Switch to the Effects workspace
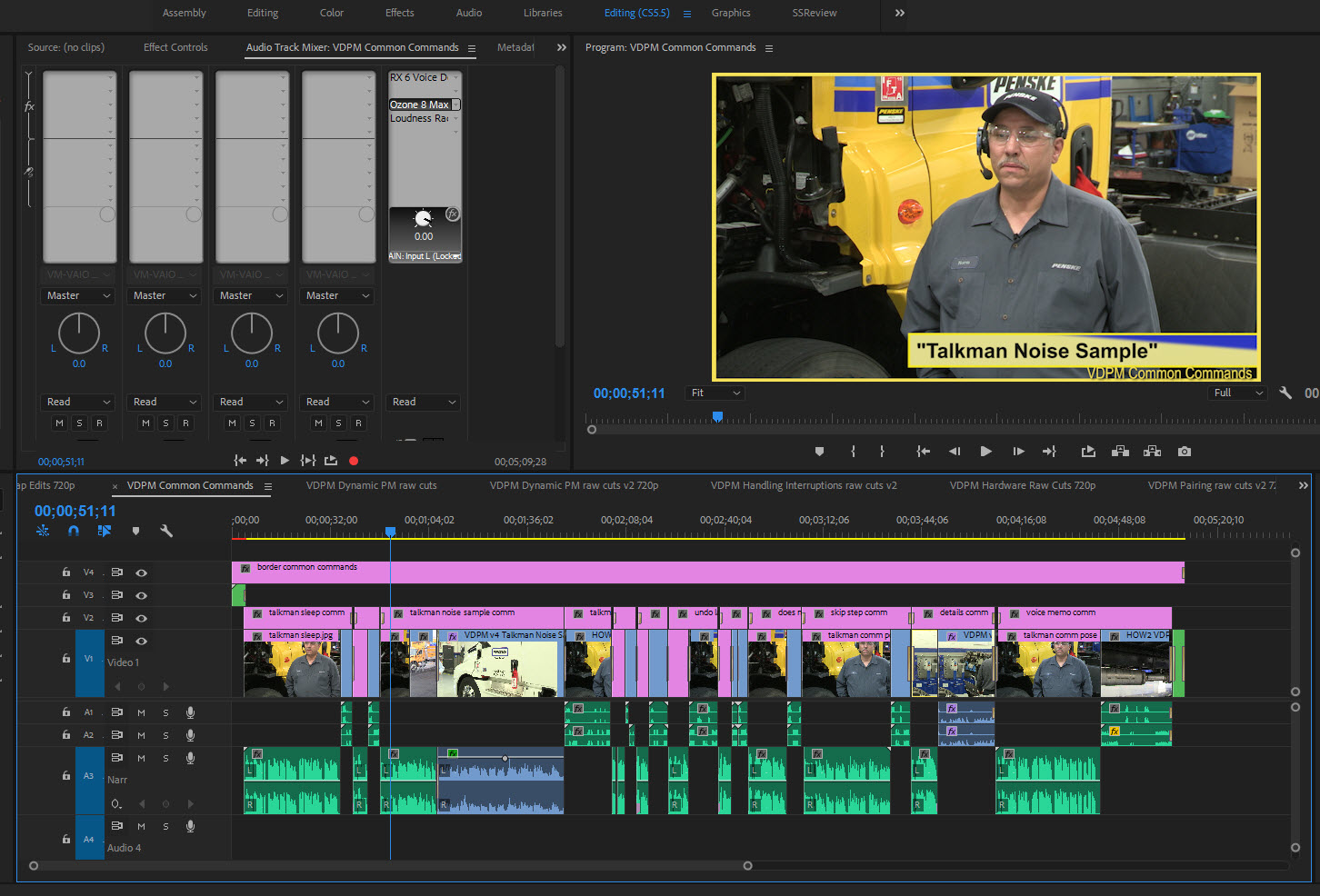Screen dimensions: 1320x896 (400, 13)
